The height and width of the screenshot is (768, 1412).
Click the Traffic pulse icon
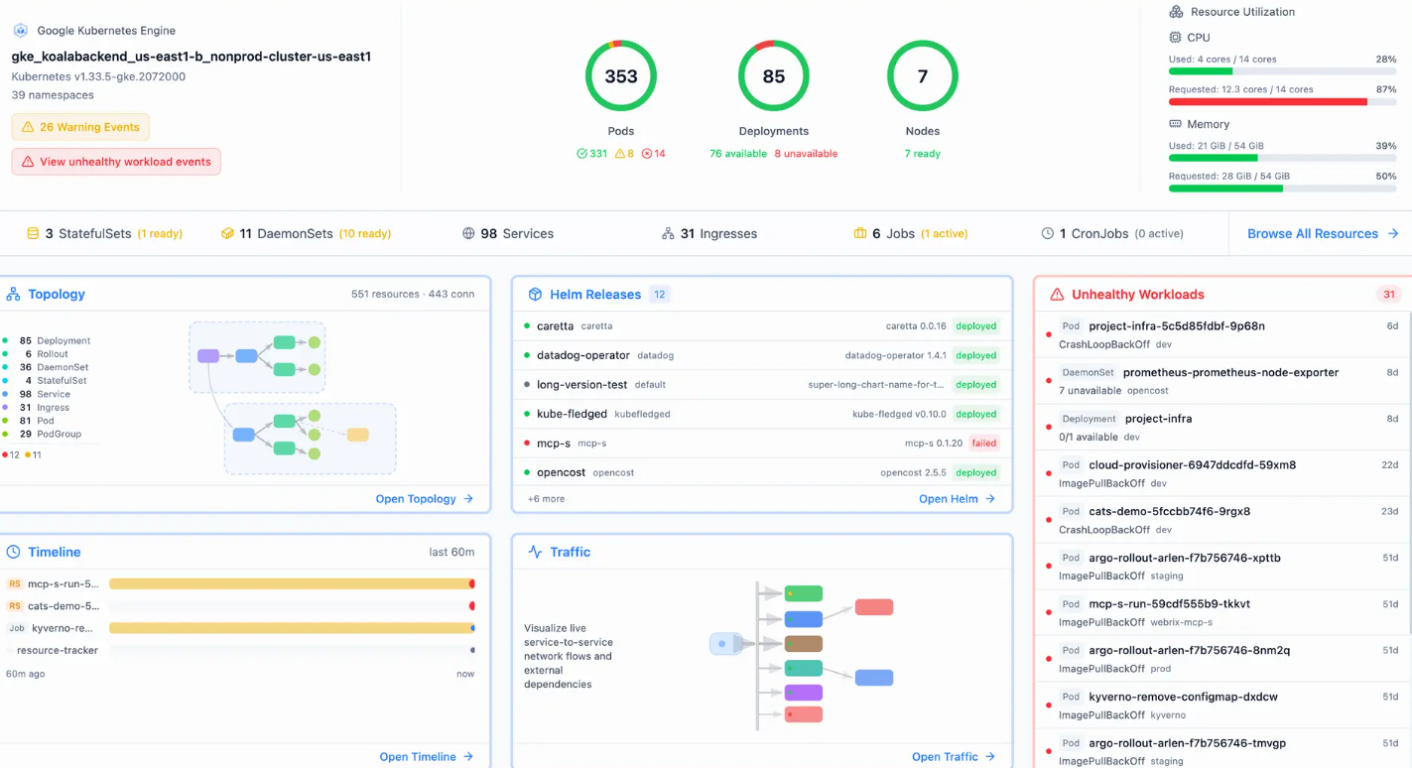pos(535,552)
